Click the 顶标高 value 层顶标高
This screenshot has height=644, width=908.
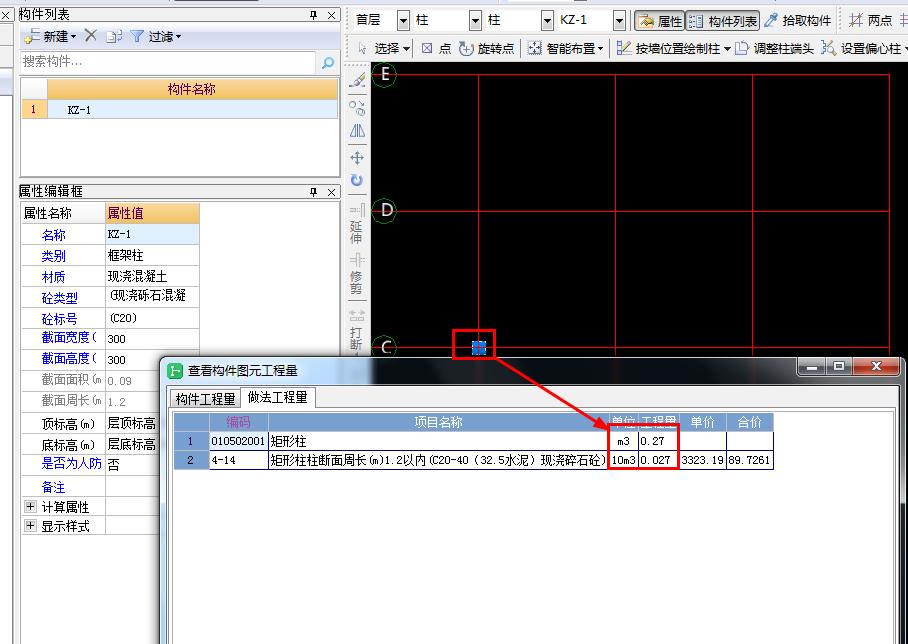pyautogui.click(x=133, y=423)
